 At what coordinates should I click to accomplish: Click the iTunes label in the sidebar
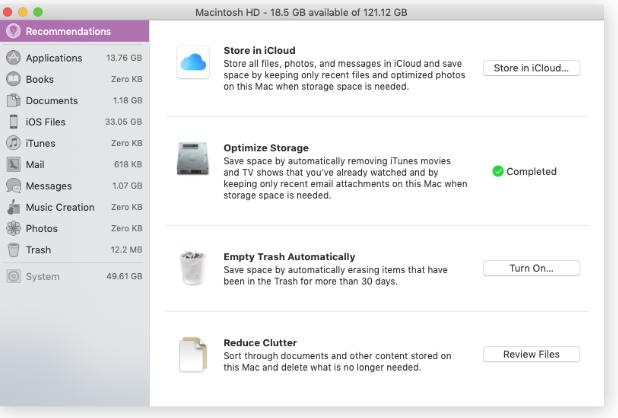40,143
